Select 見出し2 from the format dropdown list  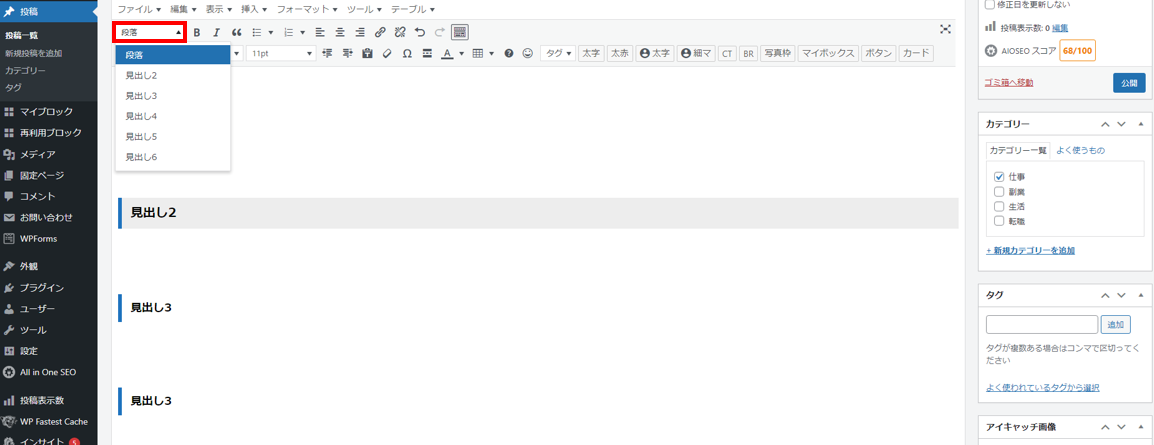[142, 75]
